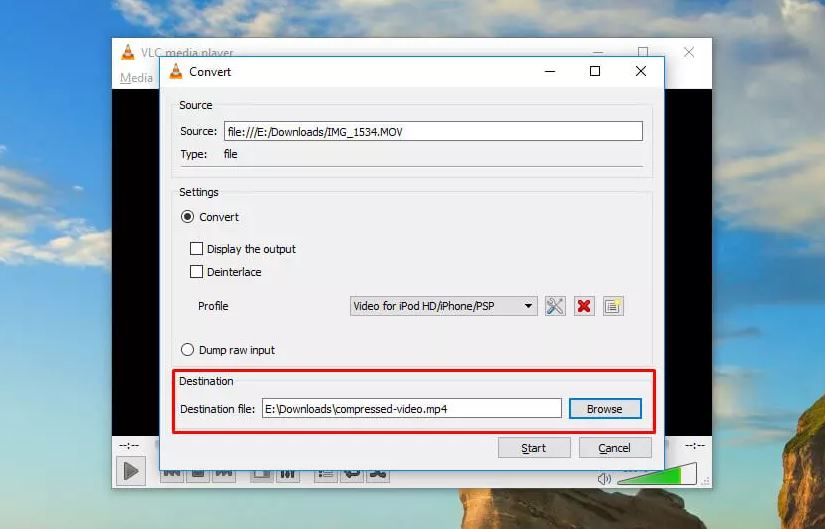Click the VLC main window play button

pos(131,471)
